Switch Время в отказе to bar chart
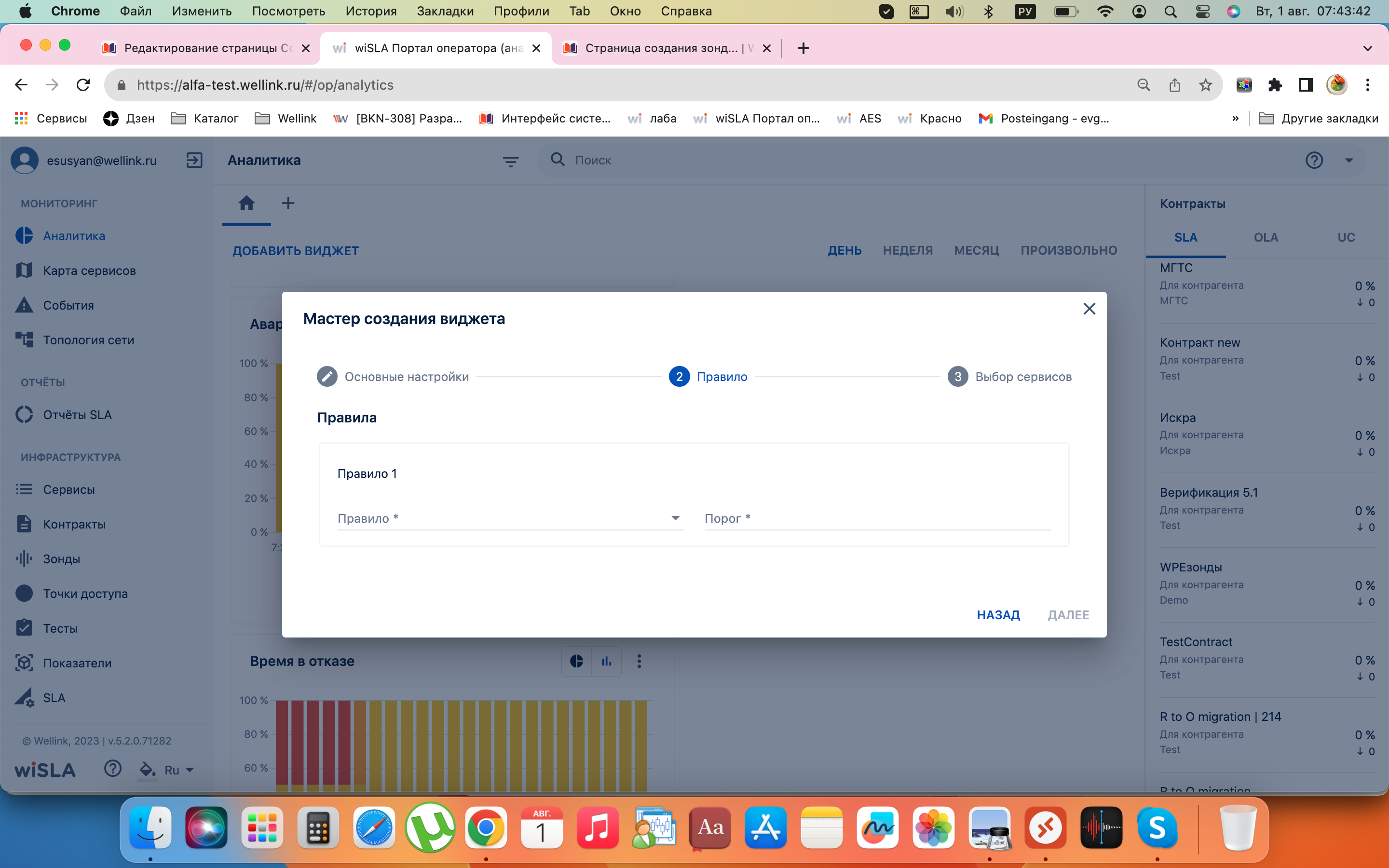The width and height of the screenshot is (1389, 868). [606, 661]
